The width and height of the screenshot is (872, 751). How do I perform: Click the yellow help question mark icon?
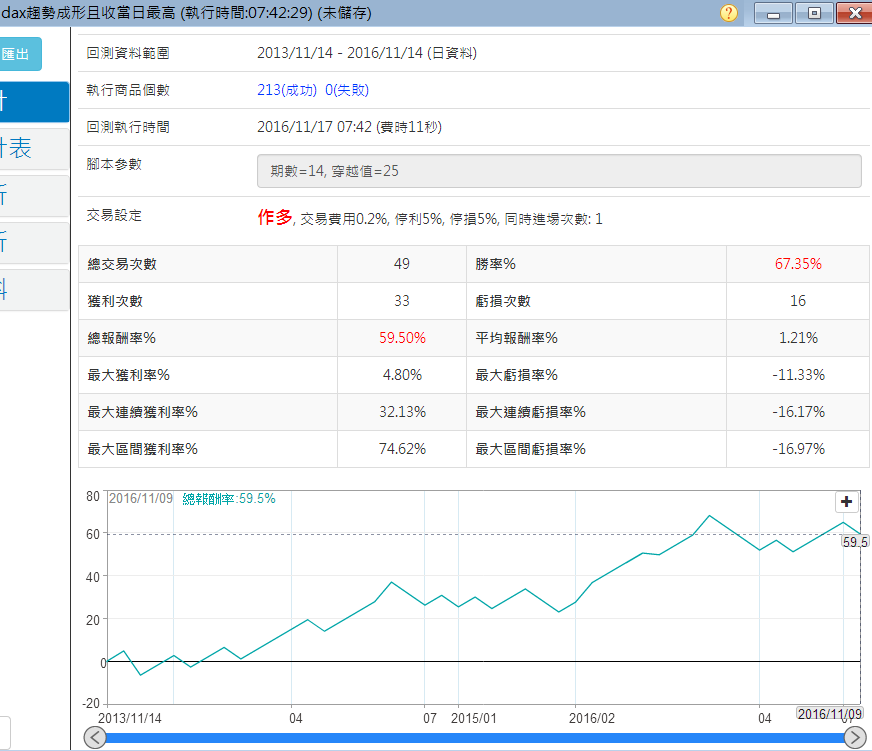click(x=729, y=13)
